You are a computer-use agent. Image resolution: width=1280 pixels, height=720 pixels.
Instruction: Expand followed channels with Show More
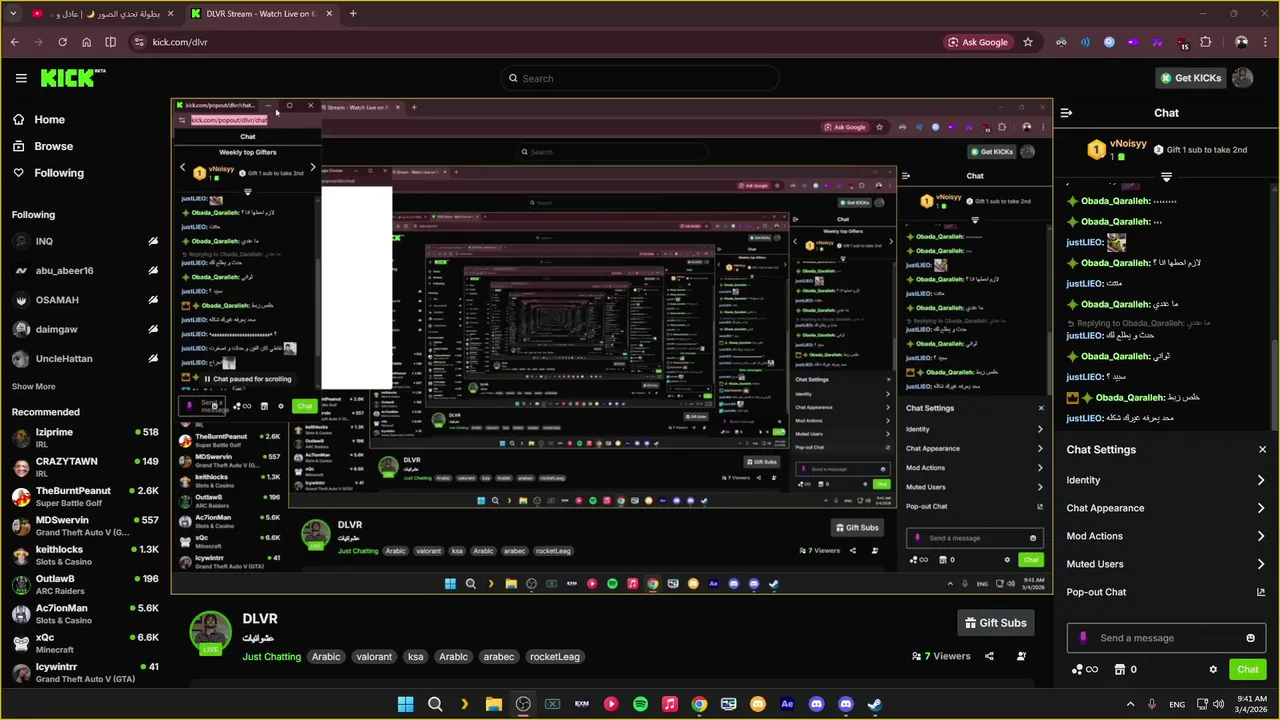point(34,386)
